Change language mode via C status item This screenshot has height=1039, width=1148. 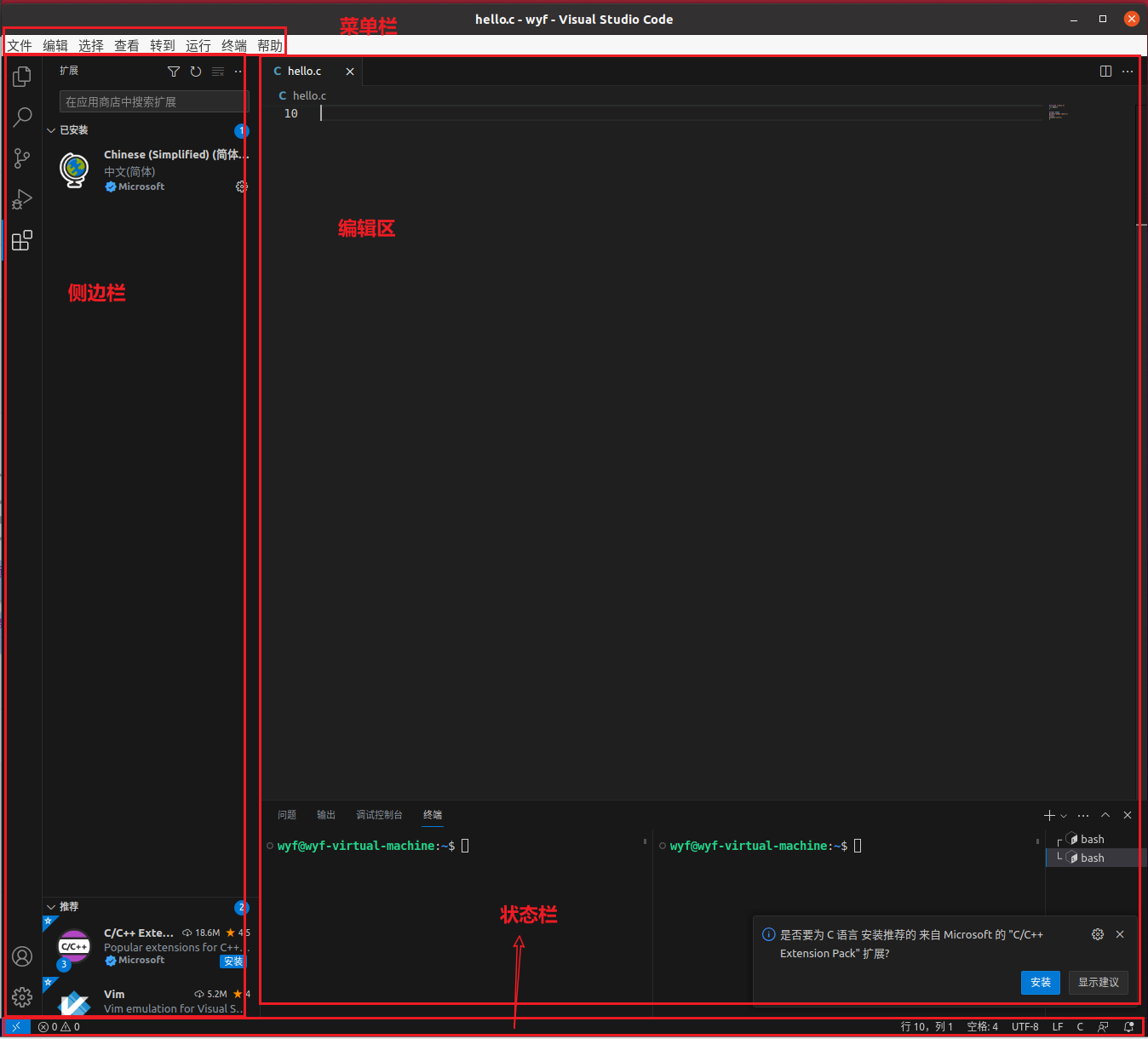(x=1080, y=1027)
